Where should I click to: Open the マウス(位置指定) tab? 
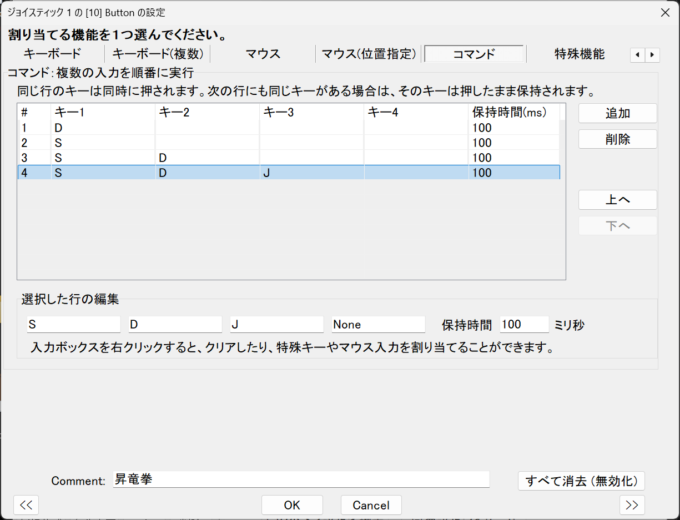click(x=369, y=54)
